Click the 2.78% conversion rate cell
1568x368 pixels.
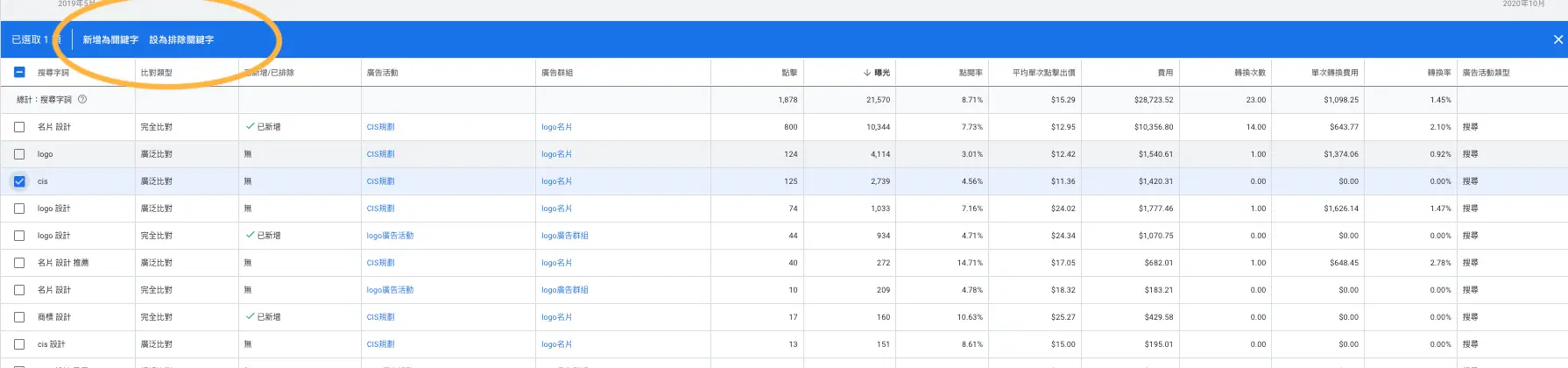click(x=1441, y=263)
